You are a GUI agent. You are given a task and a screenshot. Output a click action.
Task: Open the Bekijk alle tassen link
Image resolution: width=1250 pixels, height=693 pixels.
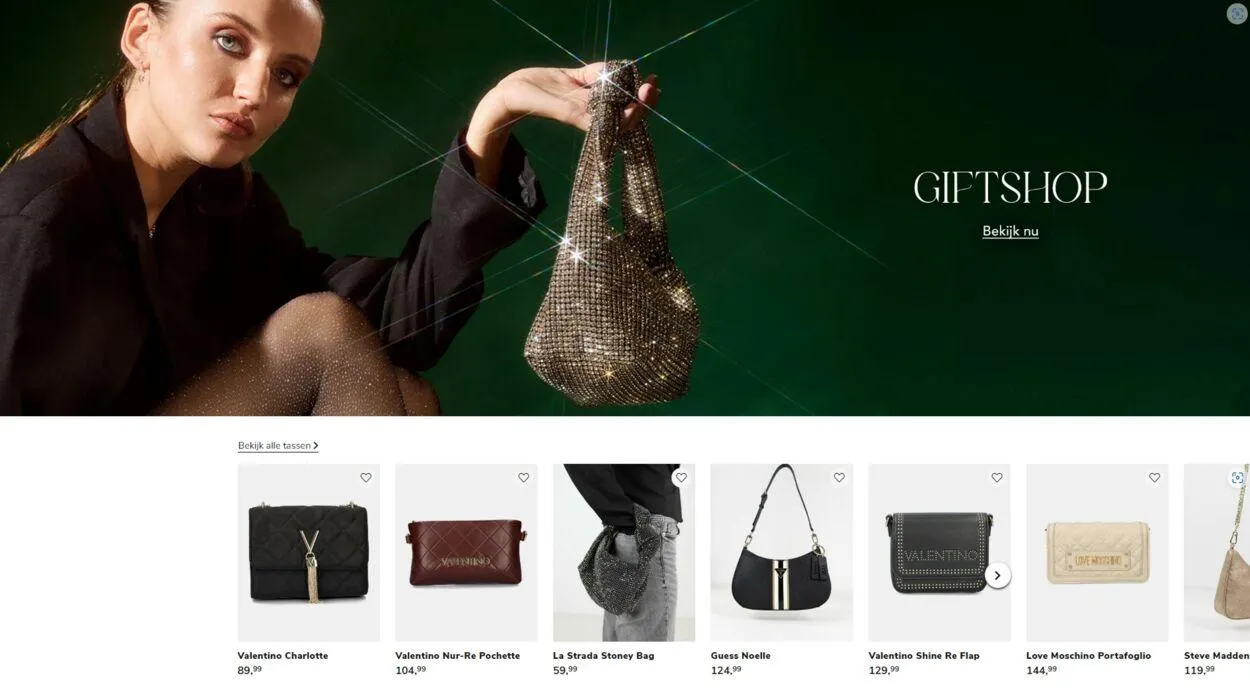click(x=278, y=446)
